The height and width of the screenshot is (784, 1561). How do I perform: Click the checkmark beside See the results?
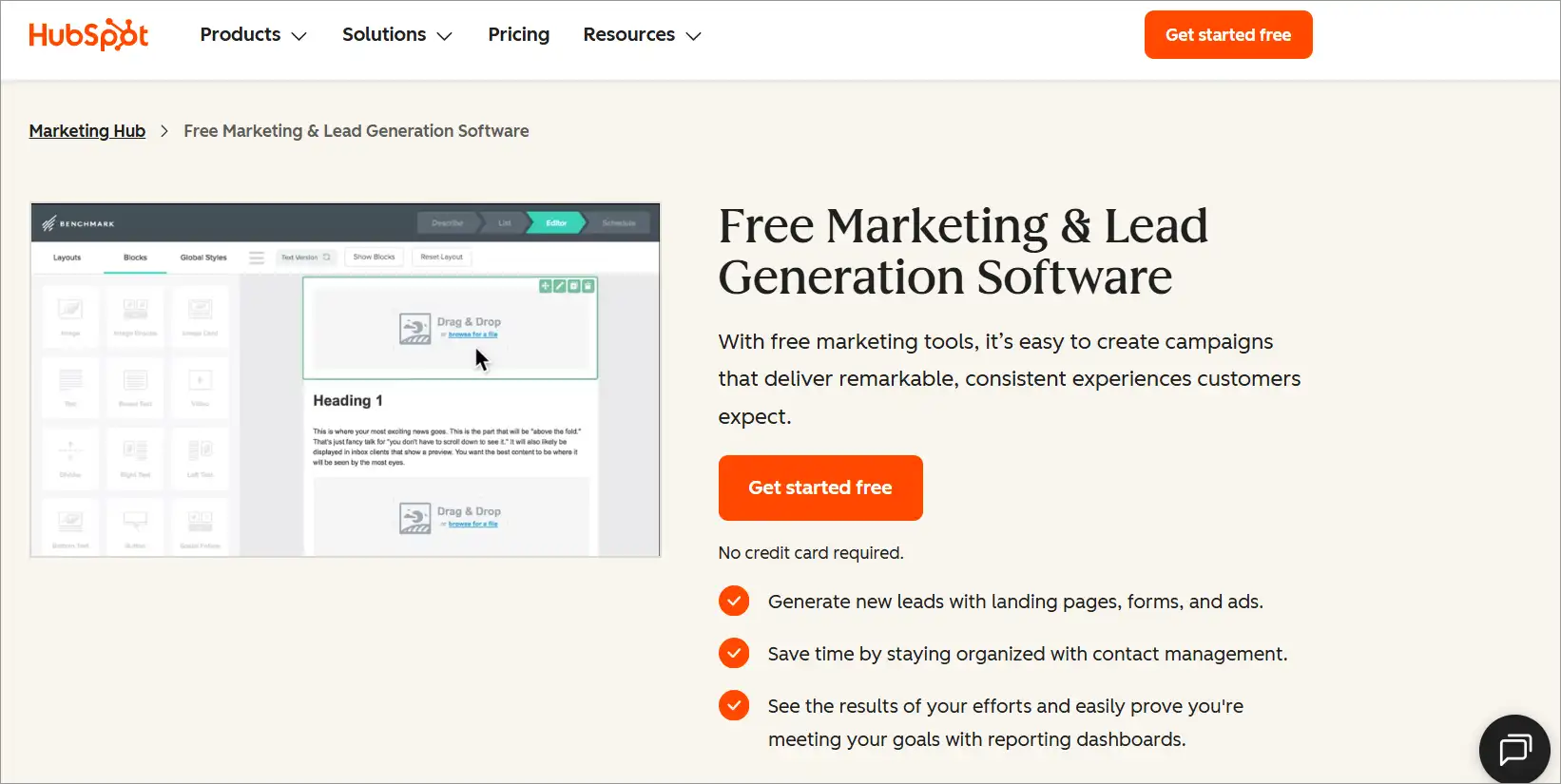[x=734, y=706]
